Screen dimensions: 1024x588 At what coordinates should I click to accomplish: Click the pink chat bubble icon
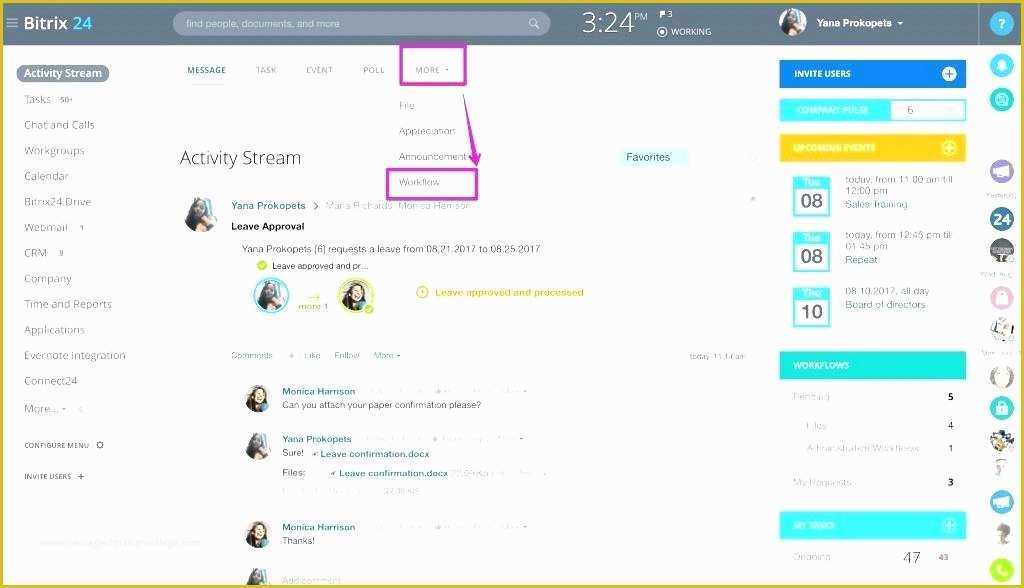pyautogui.click(x=1001, y=297)
